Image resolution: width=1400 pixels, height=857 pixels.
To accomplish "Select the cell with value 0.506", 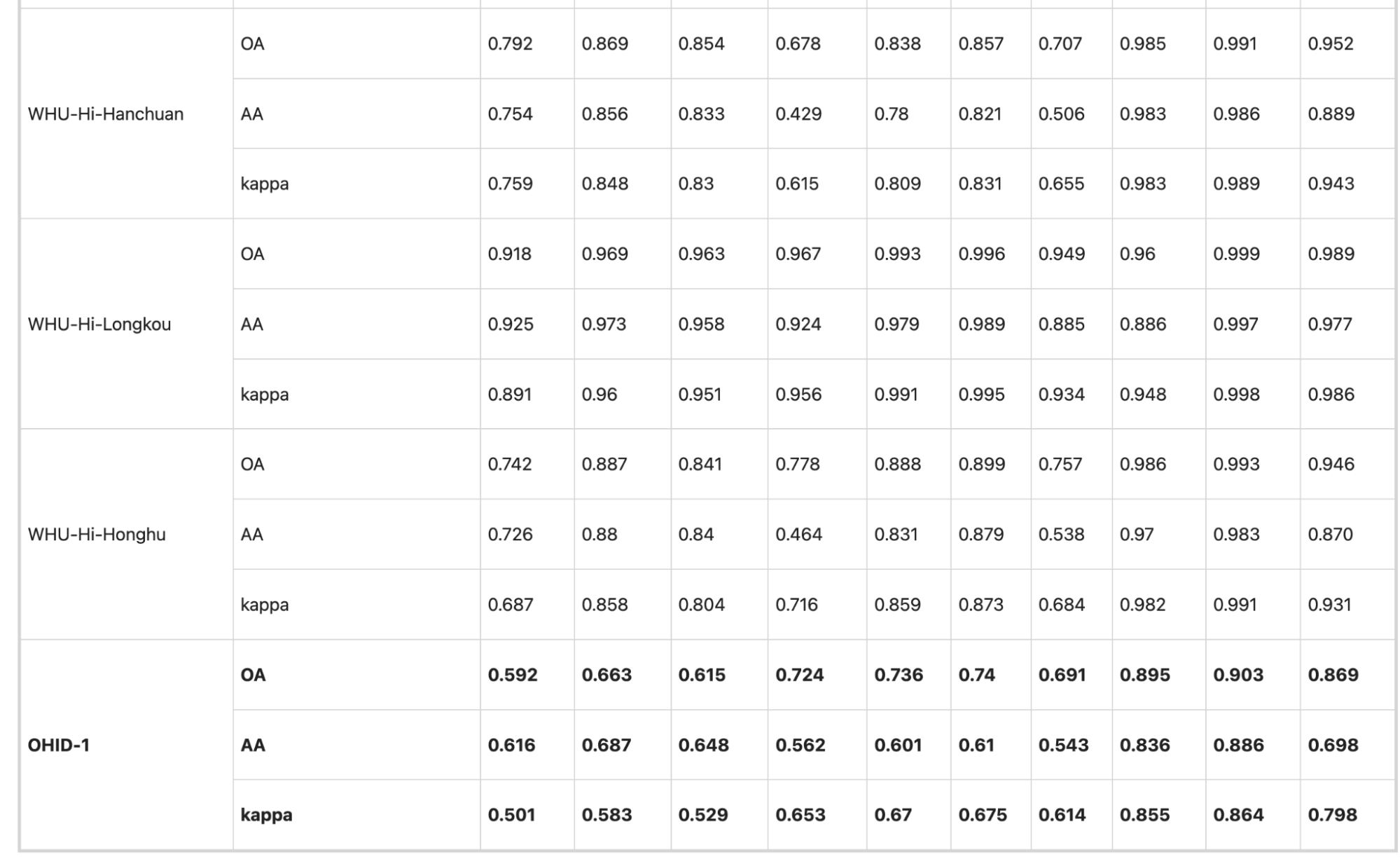I will 1072,114.
